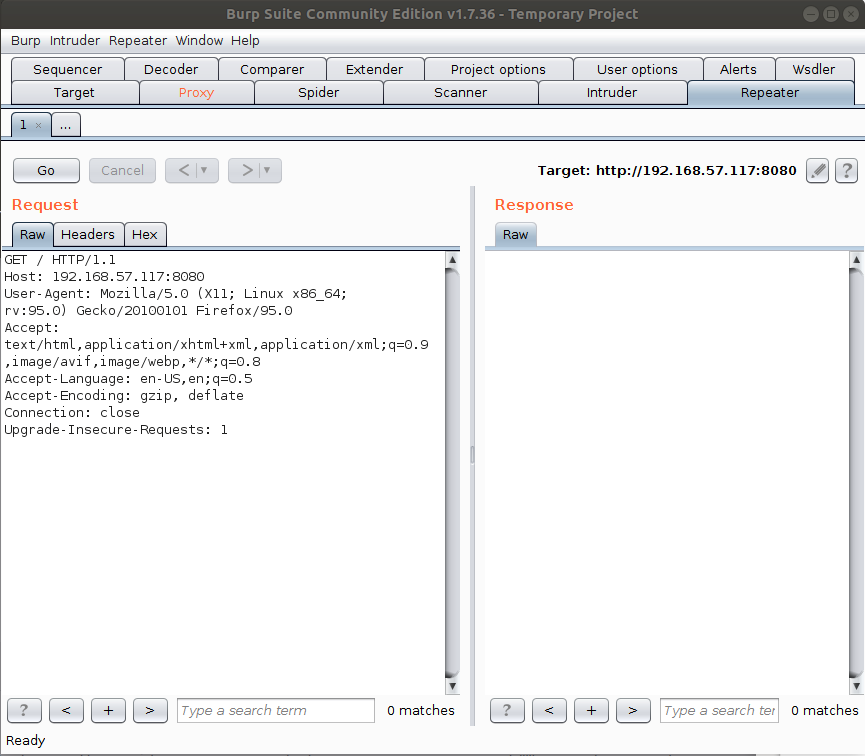This screenshot has width=865, height=756.
Task: Switch to the Comparer tab
Action: click(x=272, y=70)
